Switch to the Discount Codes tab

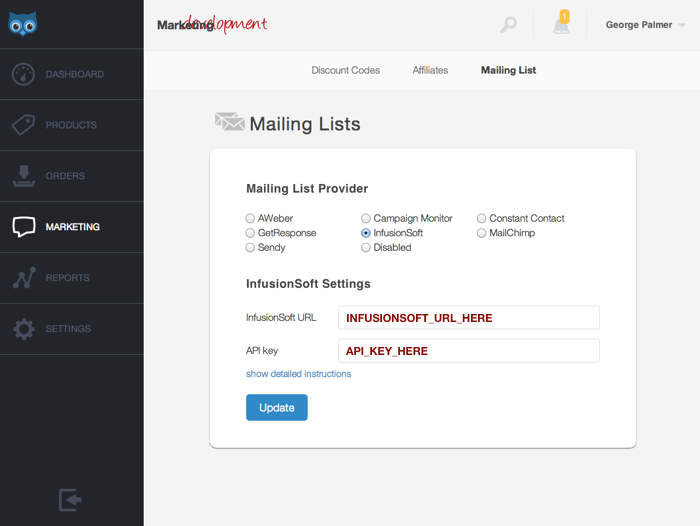pyautogui.click(x=346, y=70)
